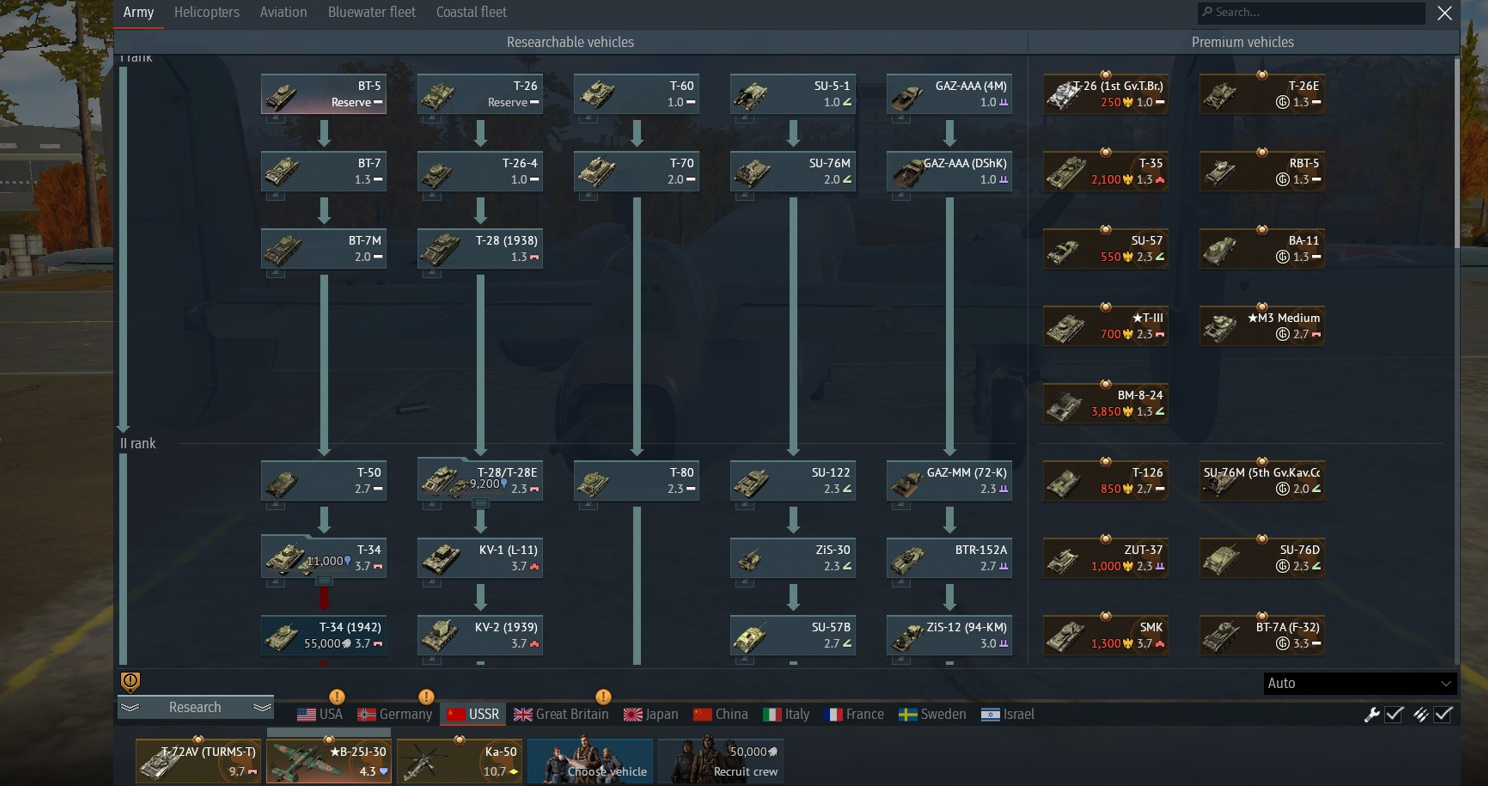Pick the premium ZUT-37 vehicle
Viewport: 1488px width, 786px height.
pyautogui.click(x=1106, y=557)
